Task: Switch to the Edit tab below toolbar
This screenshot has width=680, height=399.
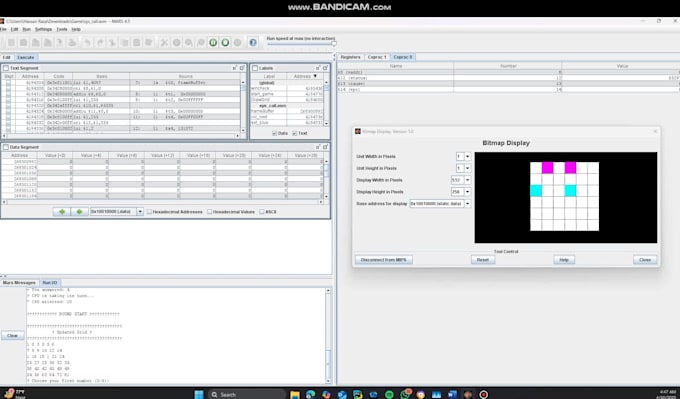Action: tap(7, 57)
